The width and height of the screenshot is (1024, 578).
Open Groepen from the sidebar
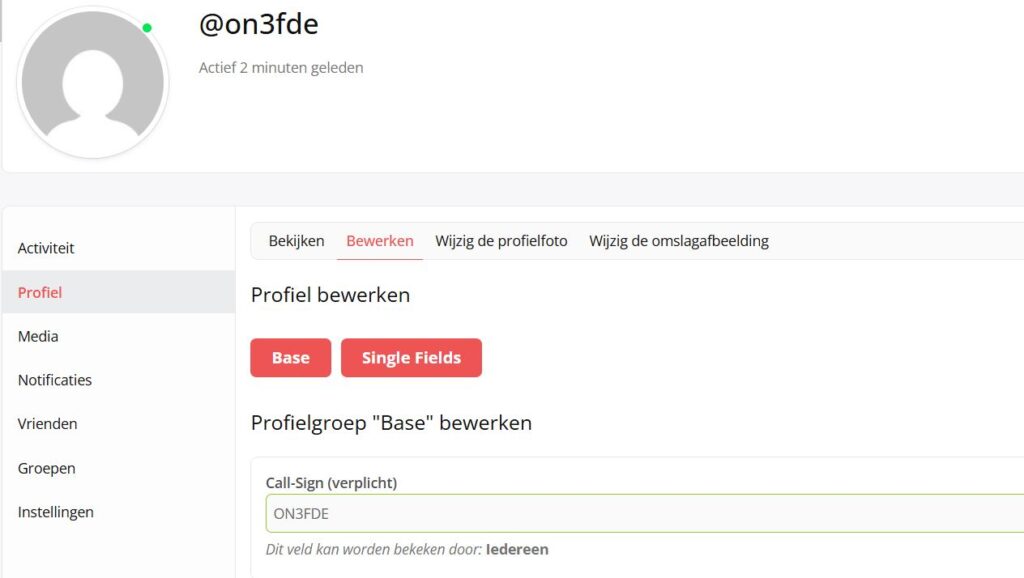tap(46, 468)
